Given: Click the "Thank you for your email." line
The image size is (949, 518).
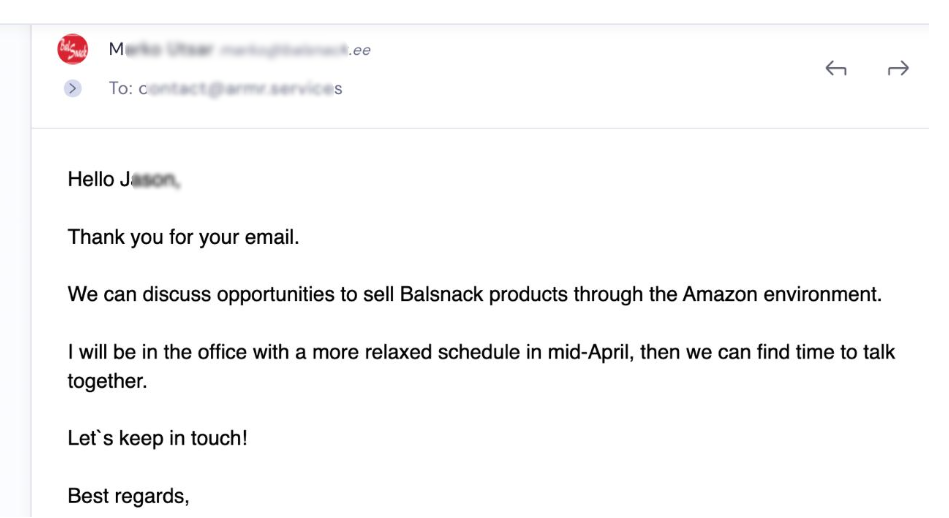Looking at the screenshot, I should [183, 237].
